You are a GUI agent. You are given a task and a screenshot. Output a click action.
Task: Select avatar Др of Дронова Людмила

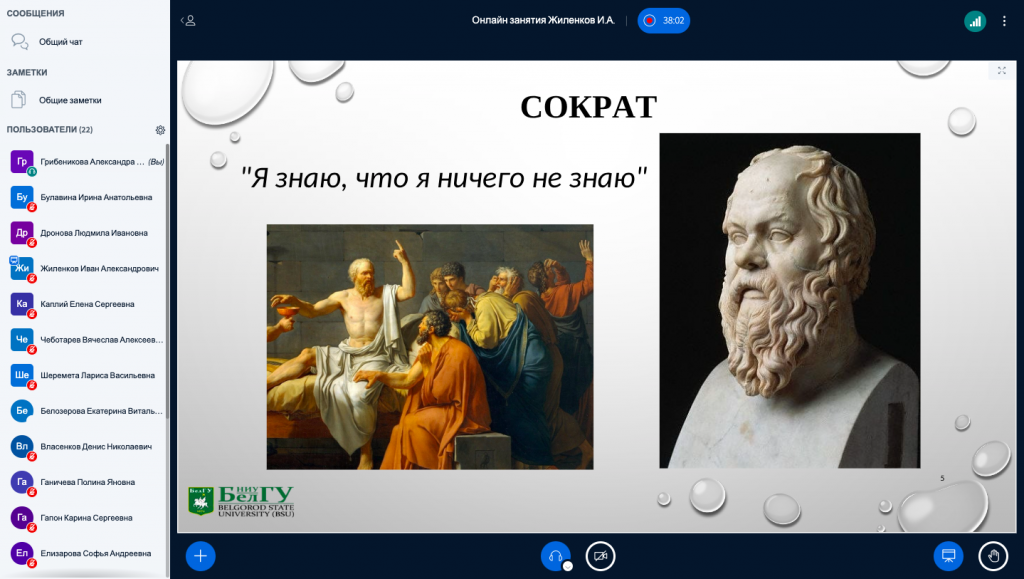[x=22, y=232]
